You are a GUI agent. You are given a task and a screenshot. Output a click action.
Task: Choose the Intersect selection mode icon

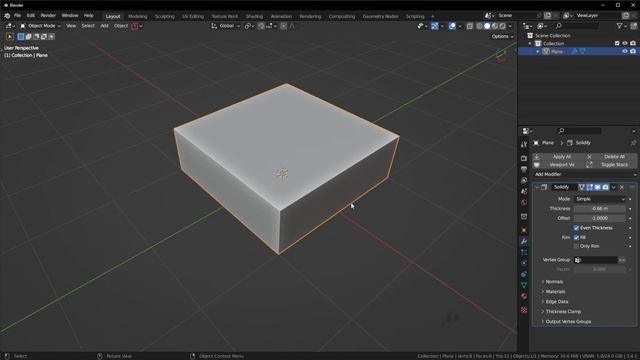(x=51, y=37)
